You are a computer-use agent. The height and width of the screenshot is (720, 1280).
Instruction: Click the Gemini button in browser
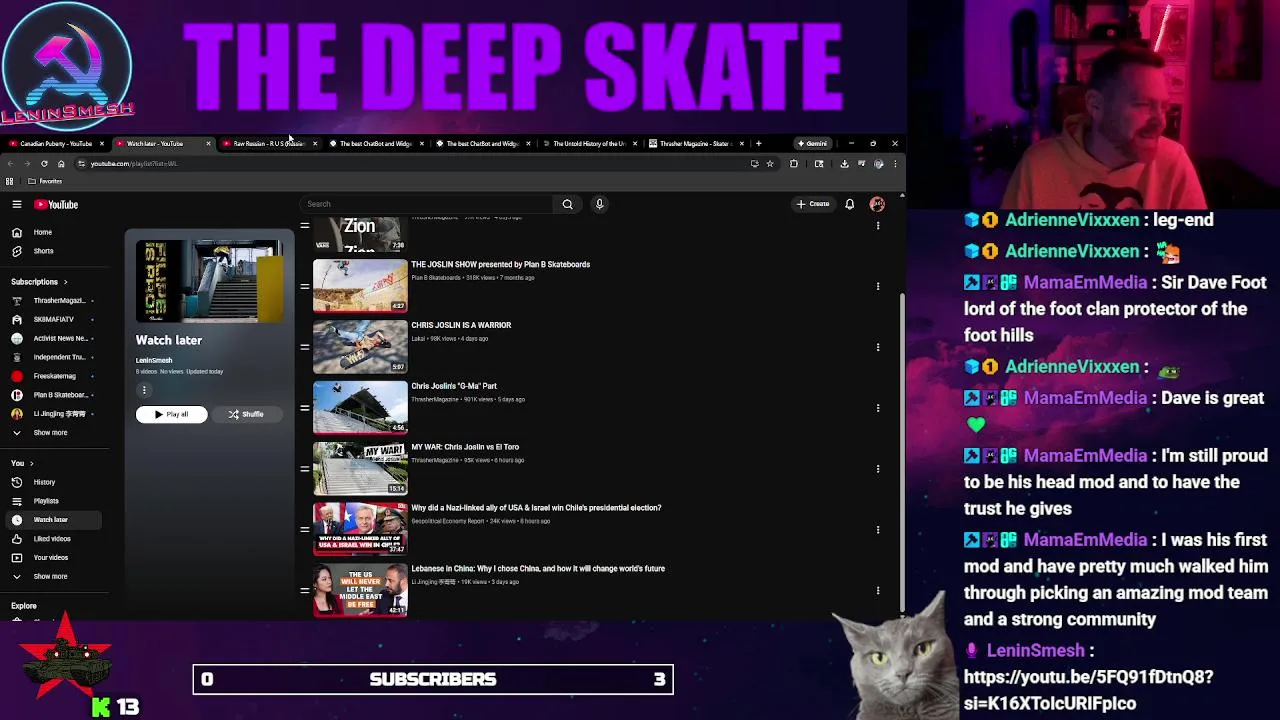812,143
